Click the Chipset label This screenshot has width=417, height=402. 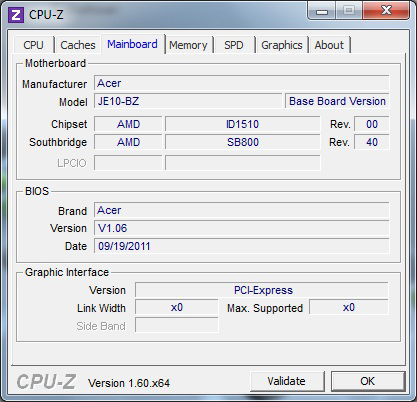pyautogui.click(x=69, y=124)
